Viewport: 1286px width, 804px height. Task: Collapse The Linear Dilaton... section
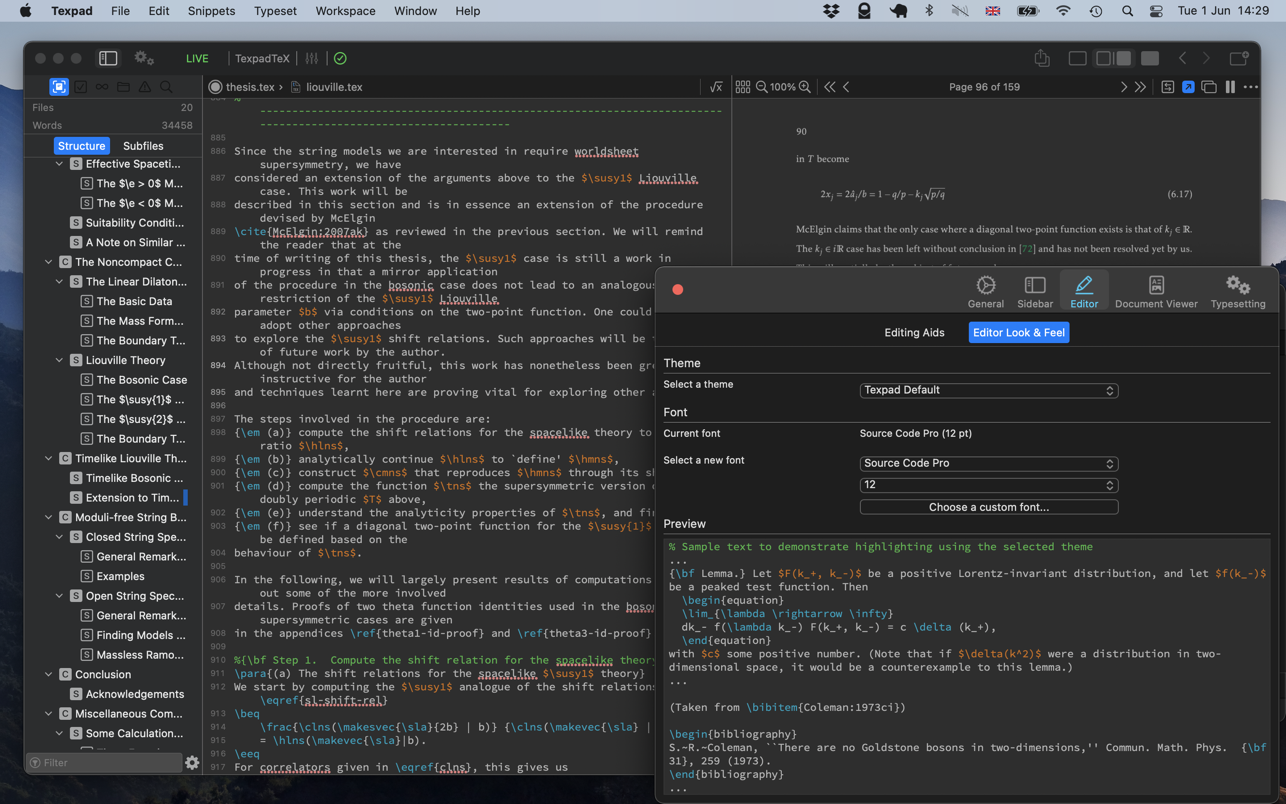click(59, 282)
